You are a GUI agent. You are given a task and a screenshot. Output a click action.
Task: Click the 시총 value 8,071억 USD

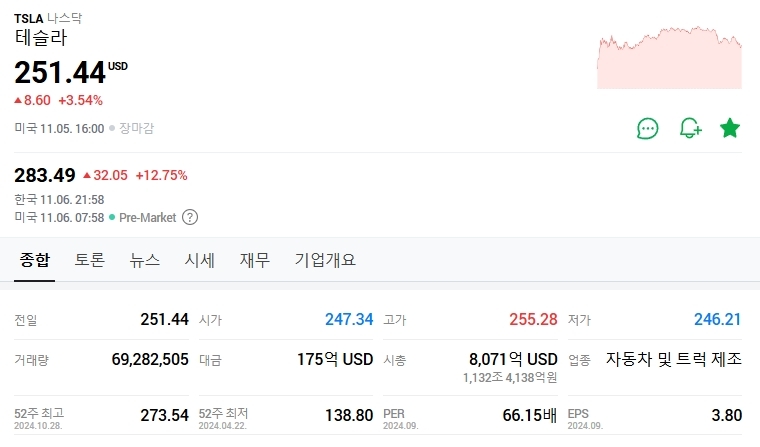pyautogui.click(x=513, y=359)
